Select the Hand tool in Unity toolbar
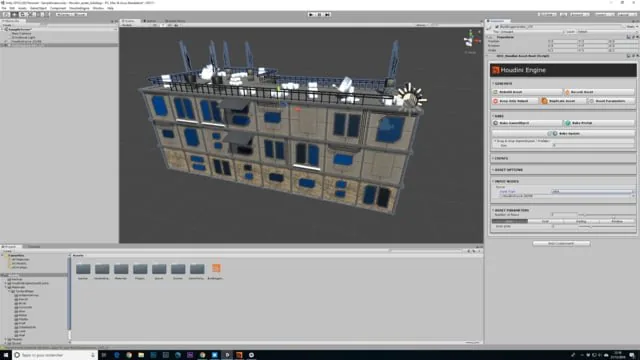 6,14
